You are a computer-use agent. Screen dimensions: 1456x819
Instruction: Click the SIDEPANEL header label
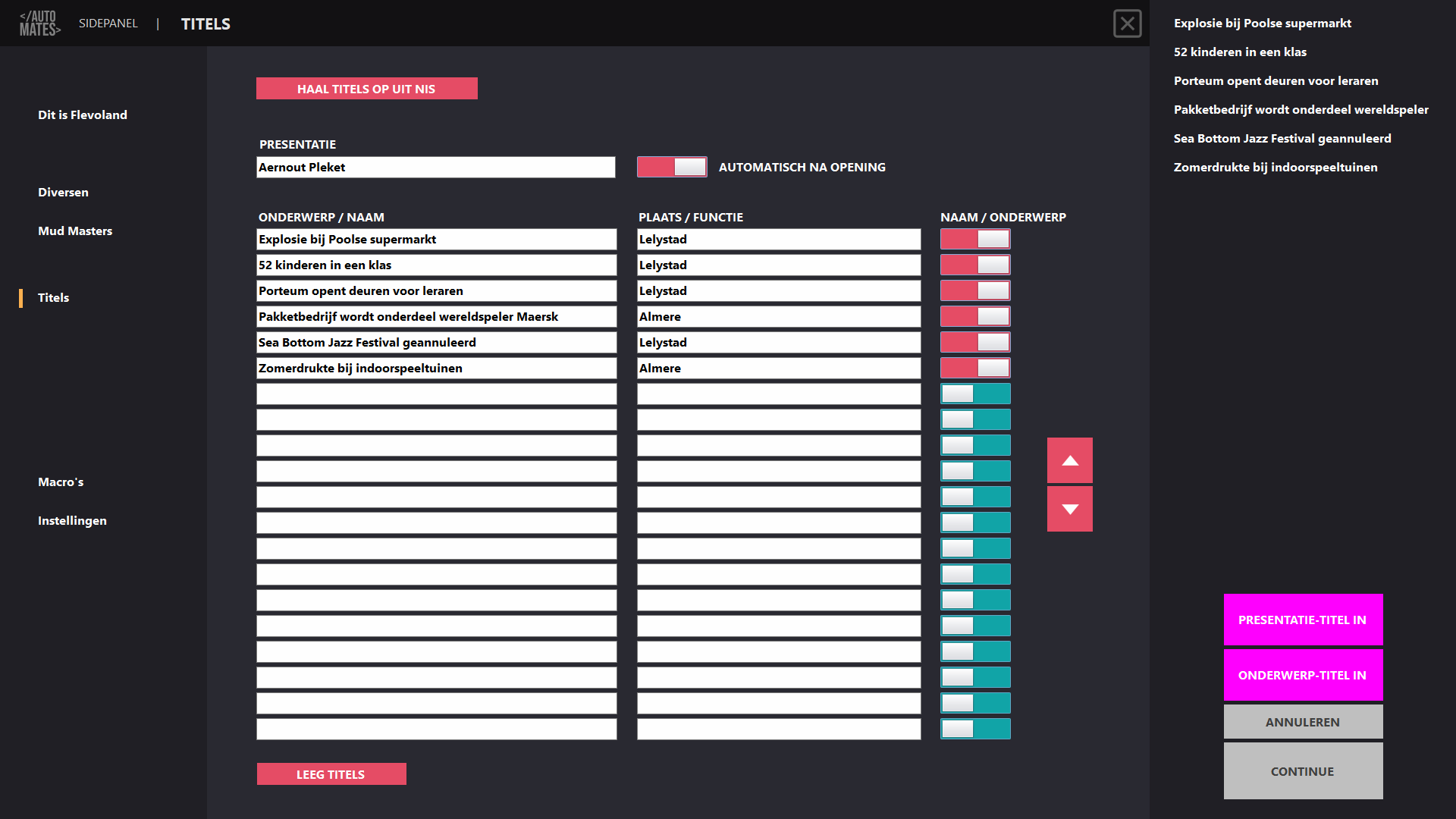point(108,24)
